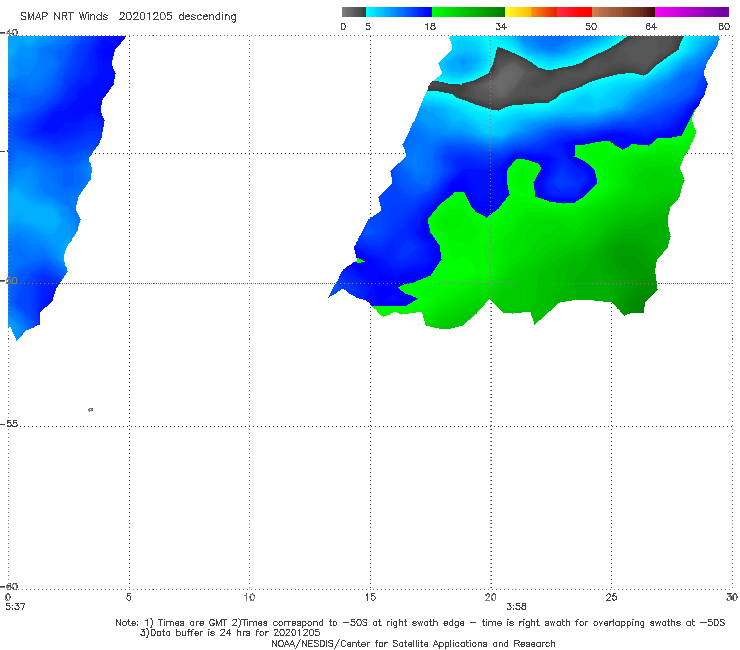The height and width of the screenshot is (650, 740).
Task: Click the yellow segment of the color scale
Action: click(x=518, y=12)
